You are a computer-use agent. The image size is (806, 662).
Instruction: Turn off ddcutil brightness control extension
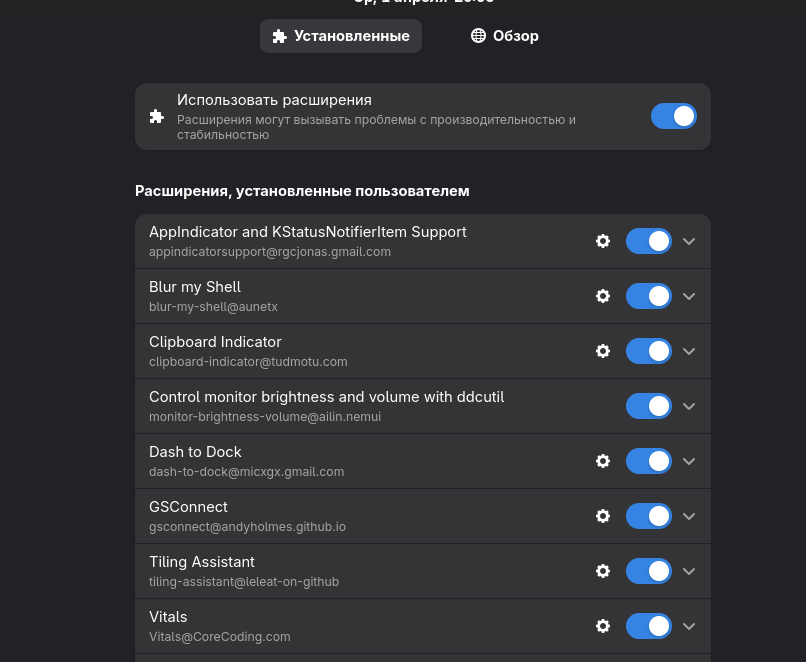[649, 406]
